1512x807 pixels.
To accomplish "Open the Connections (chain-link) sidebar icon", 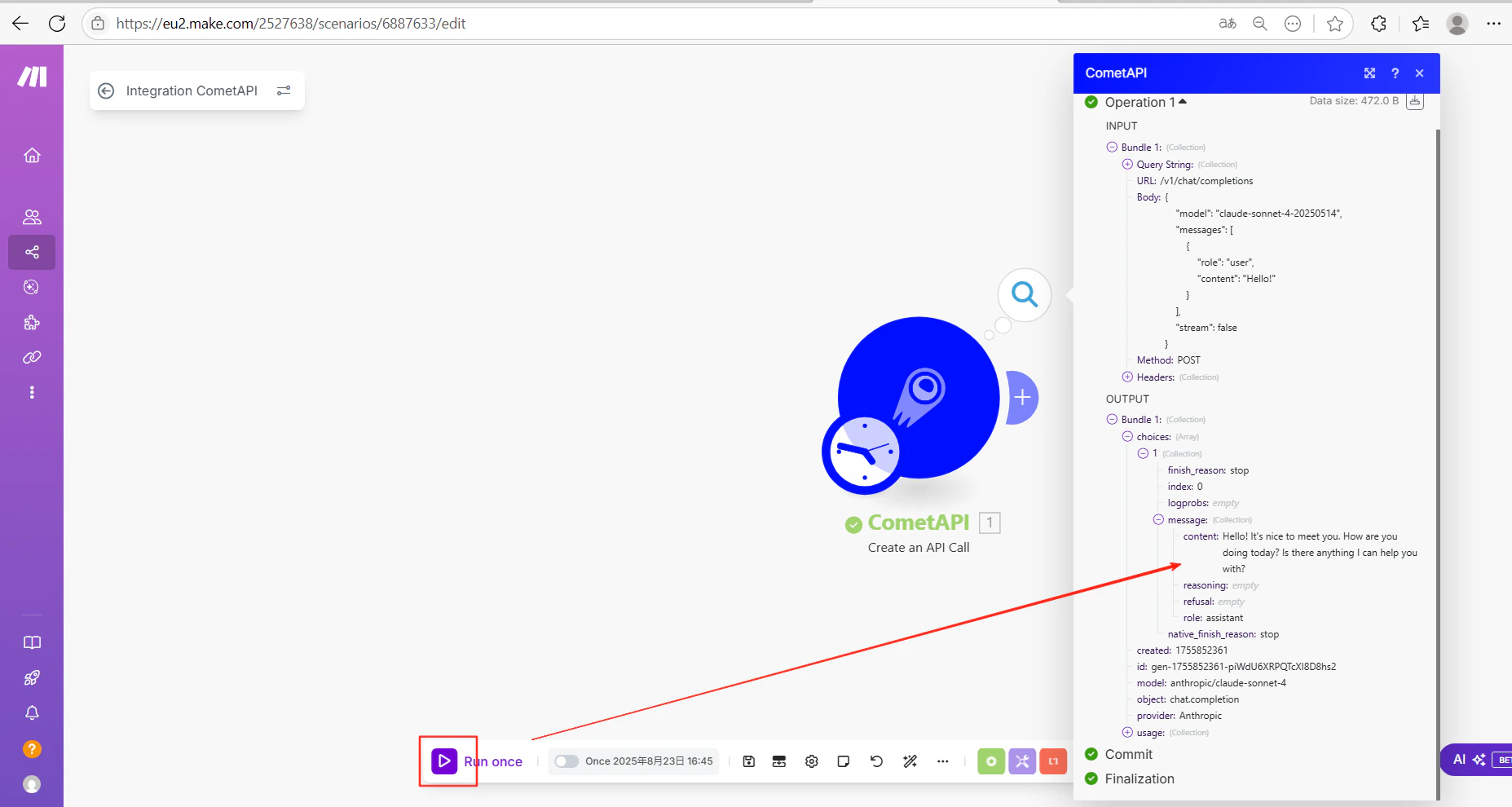I will (32, 357).
